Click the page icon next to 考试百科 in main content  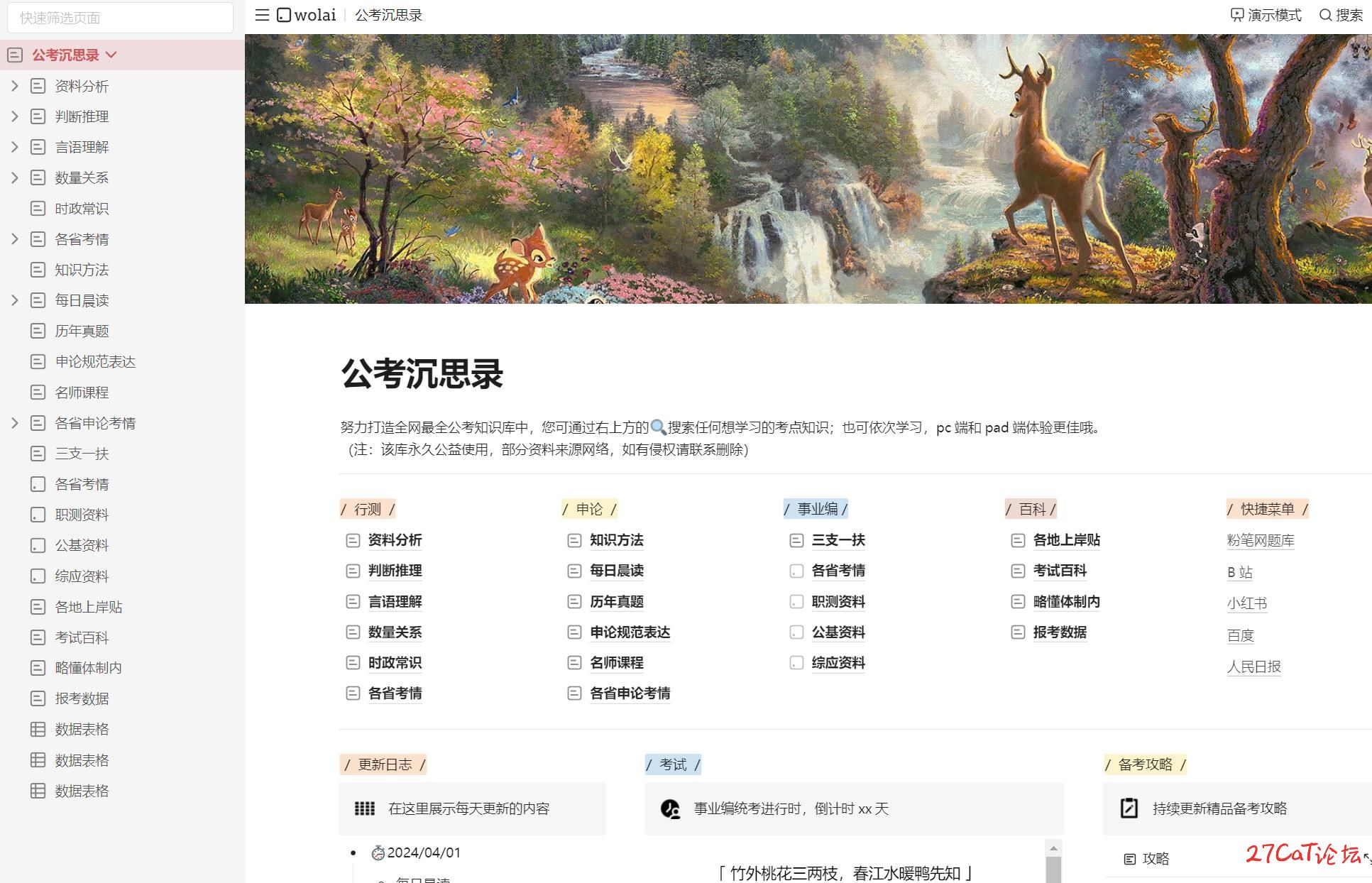[1018, 571]
